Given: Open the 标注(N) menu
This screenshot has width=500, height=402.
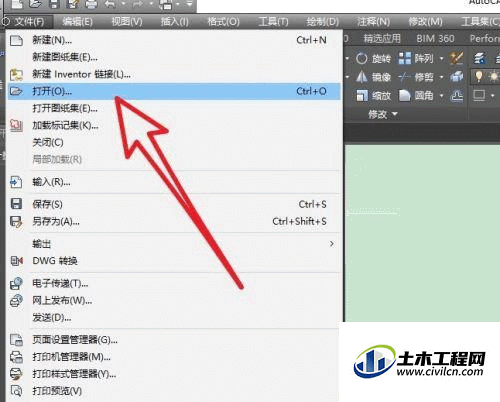Looking at the screenshot, I should (373, 22).
